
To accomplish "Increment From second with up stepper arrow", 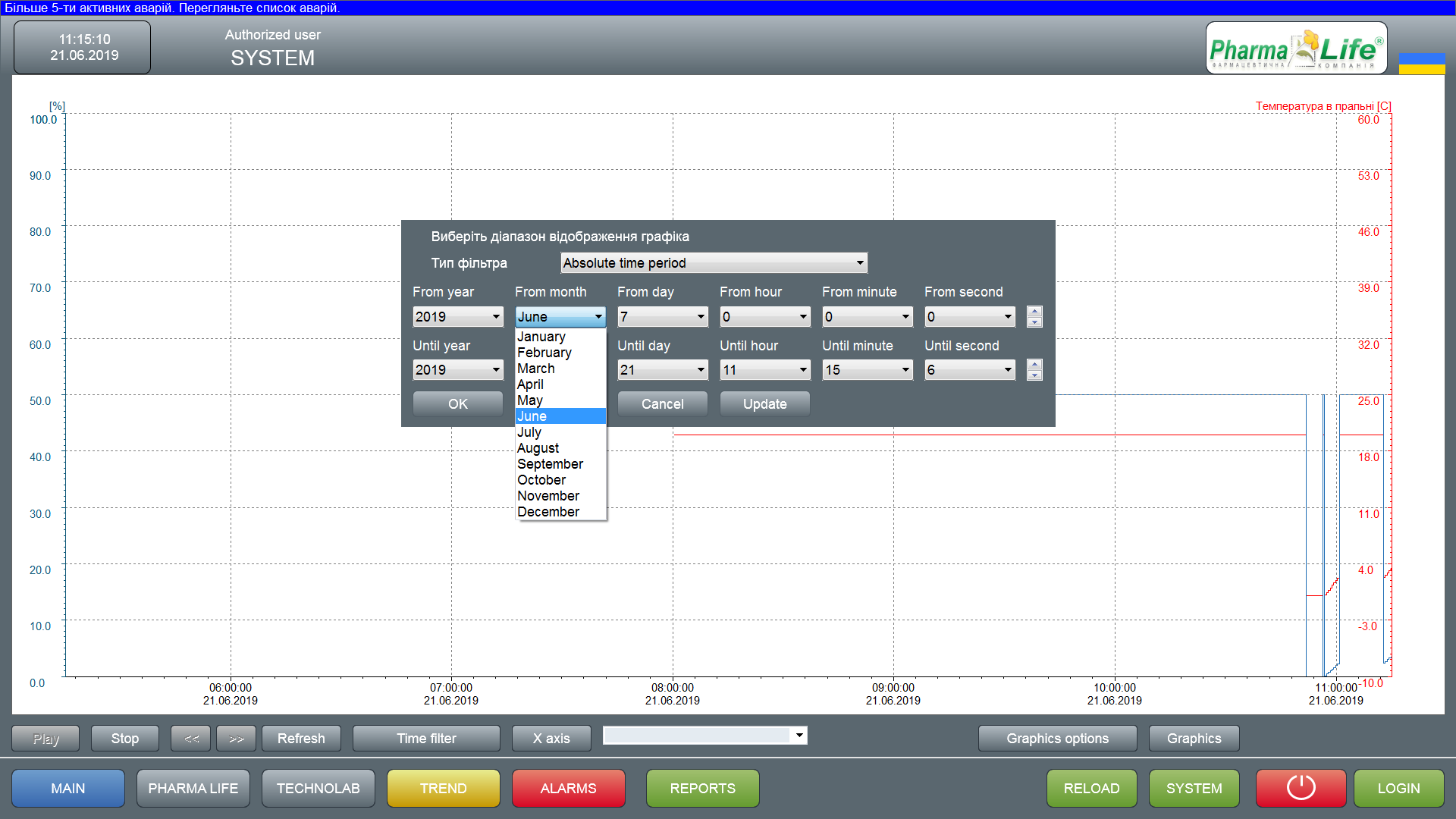I will point(1034,311).
